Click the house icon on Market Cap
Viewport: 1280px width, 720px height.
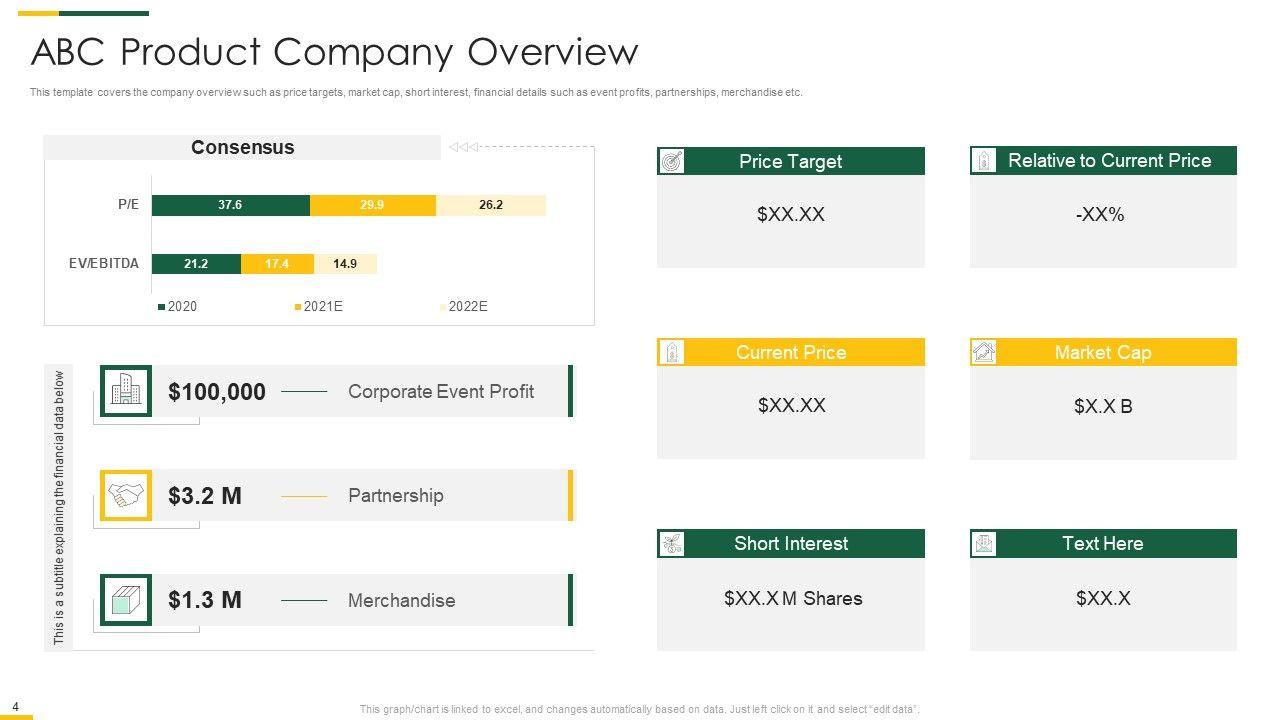[985, 352]
